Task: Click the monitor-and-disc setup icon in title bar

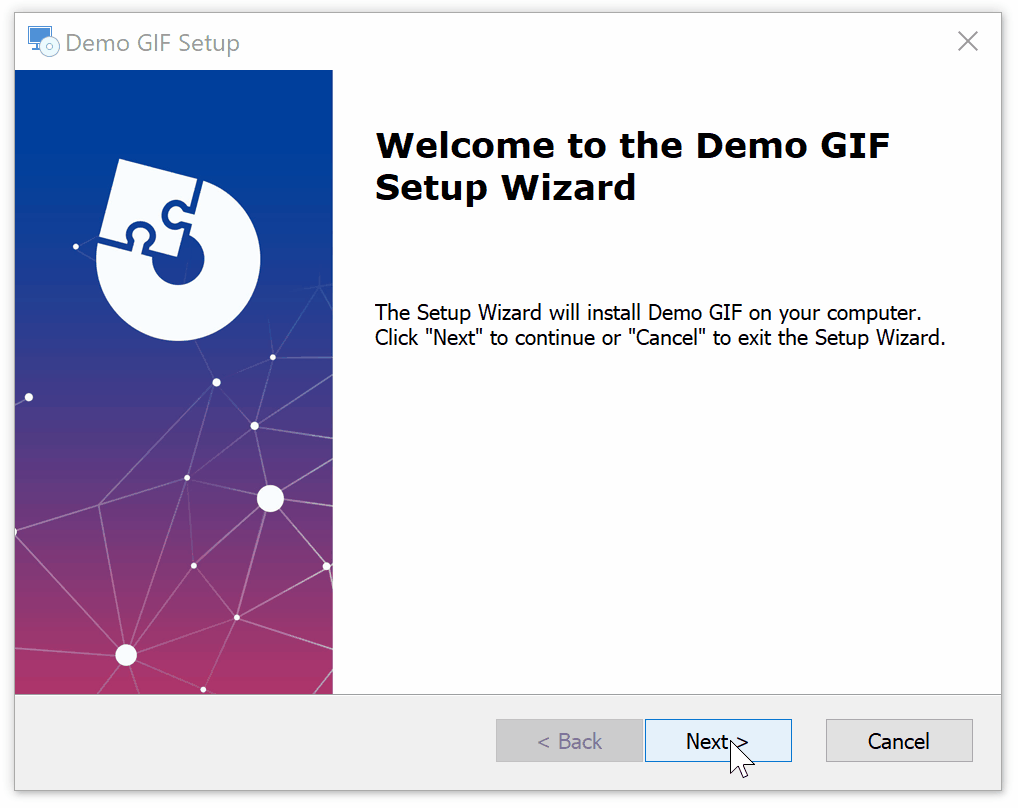Action: tap(42, 41)
